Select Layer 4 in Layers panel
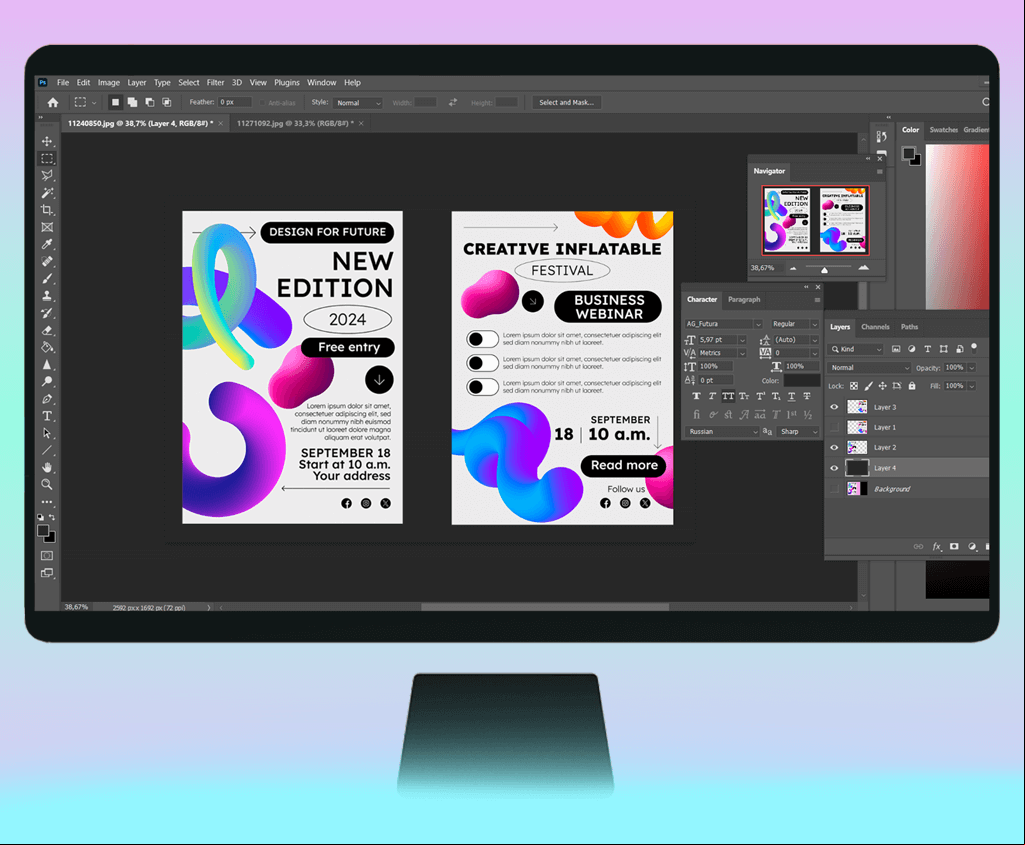This screenshot has width=1025, height=845. pos(907,468)
